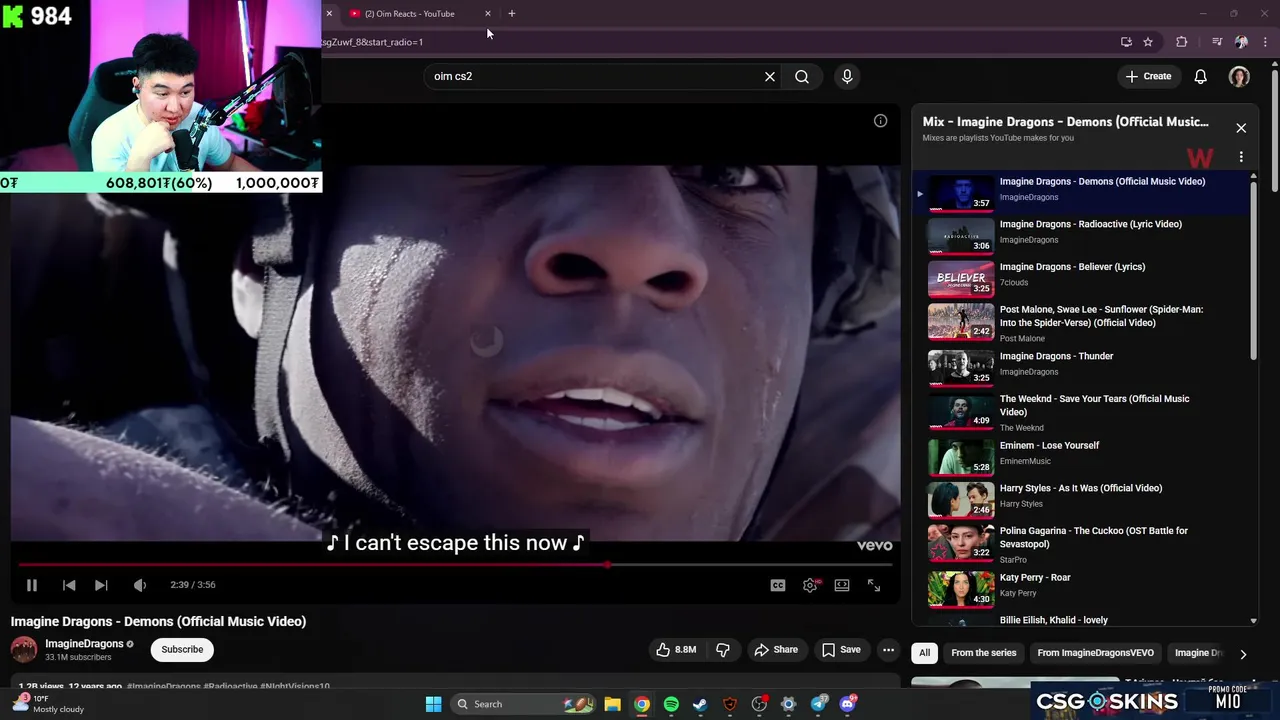Clear the search box text with X
Viewport: 1280px width, 720px height.
tap(770, 76)
